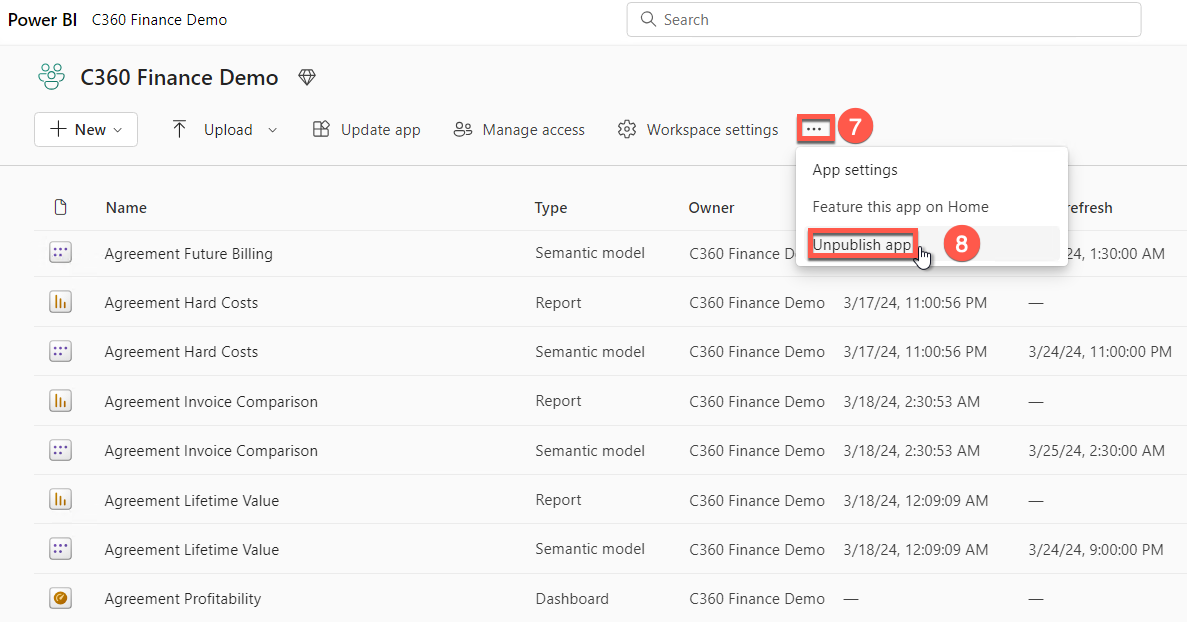This screenshot has width=1187, height=622.
Task: Click the Agreement Future Billing semantic model icon
Action: click(60, 254)
